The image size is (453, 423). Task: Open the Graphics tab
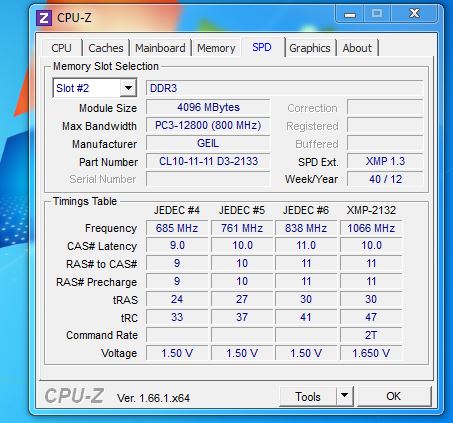point(310,48)
